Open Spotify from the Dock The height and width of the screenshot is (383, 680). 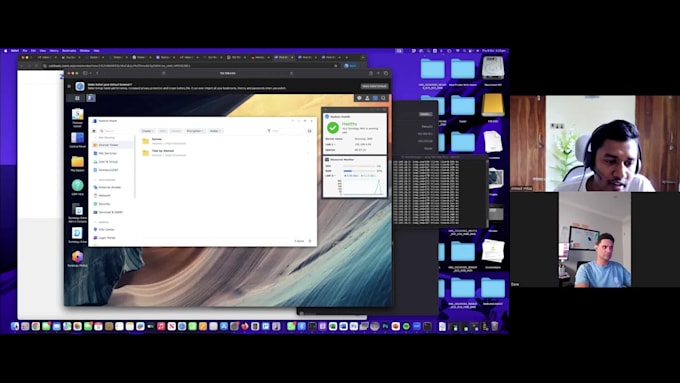point(406,326)
